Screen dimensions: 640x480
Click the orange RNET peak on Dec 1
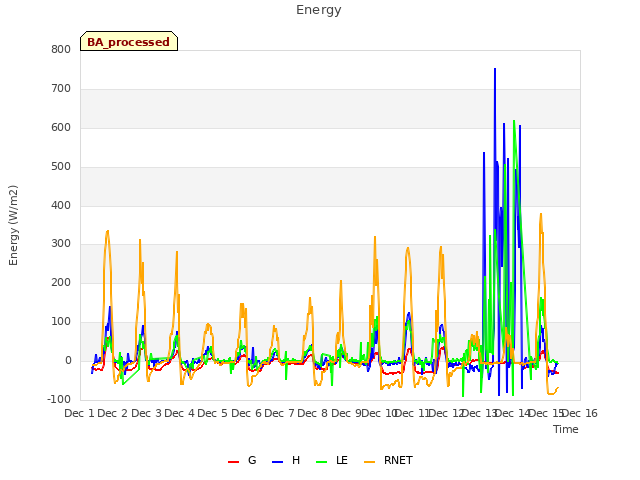[x=107, y=232]
